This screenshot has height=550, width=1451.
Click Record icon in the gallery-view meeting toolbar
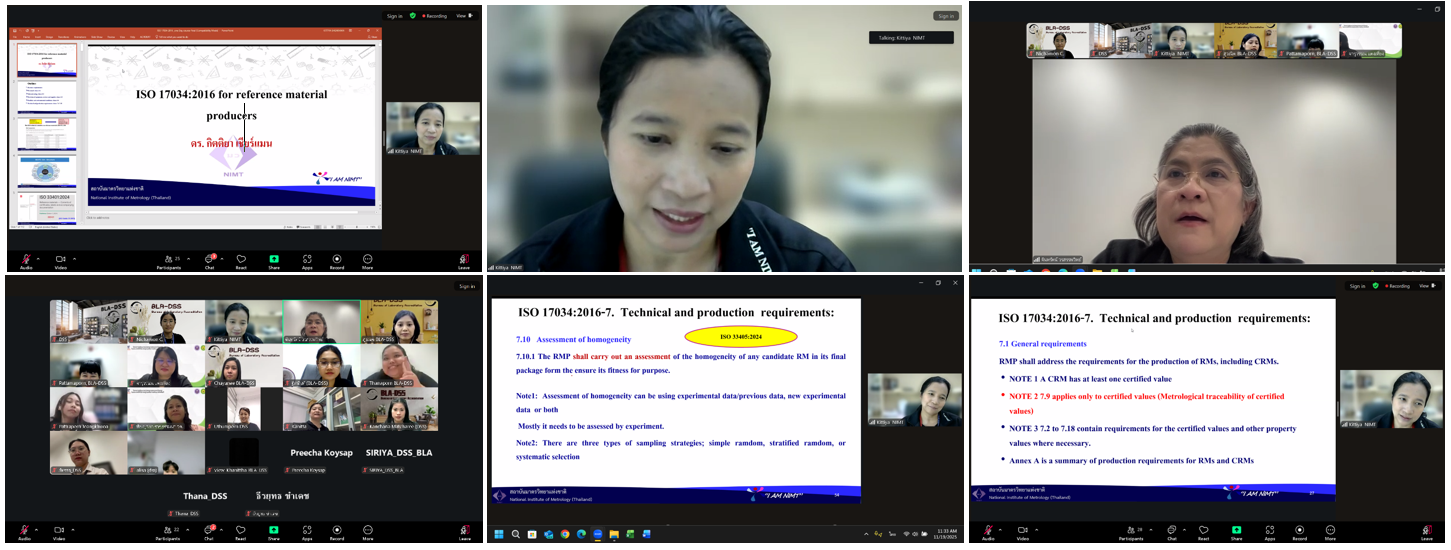point(336,529)
